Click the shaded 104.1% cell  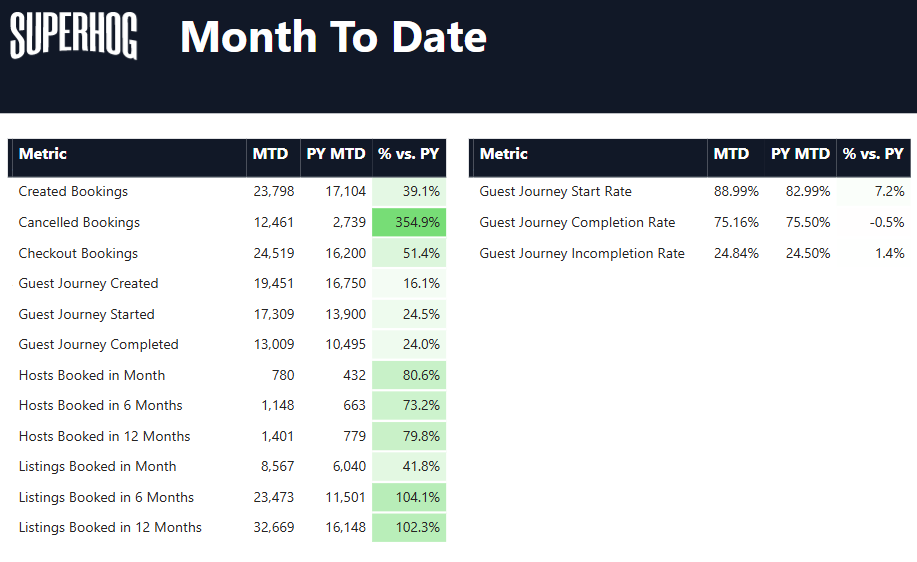tap(409, 498)
